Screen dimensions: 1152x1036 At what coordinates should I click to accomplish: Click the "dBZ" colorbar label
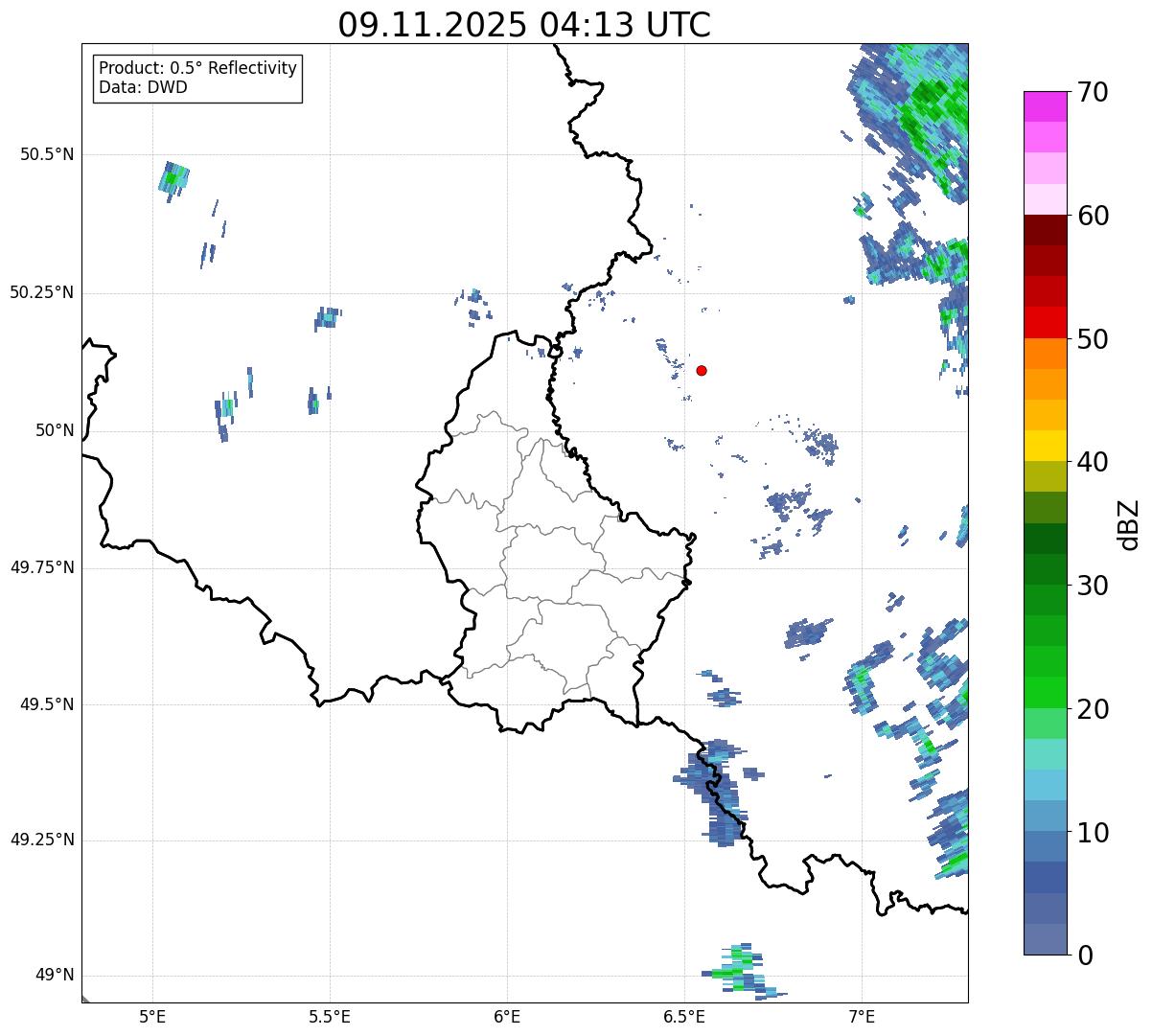[1129, 523]
